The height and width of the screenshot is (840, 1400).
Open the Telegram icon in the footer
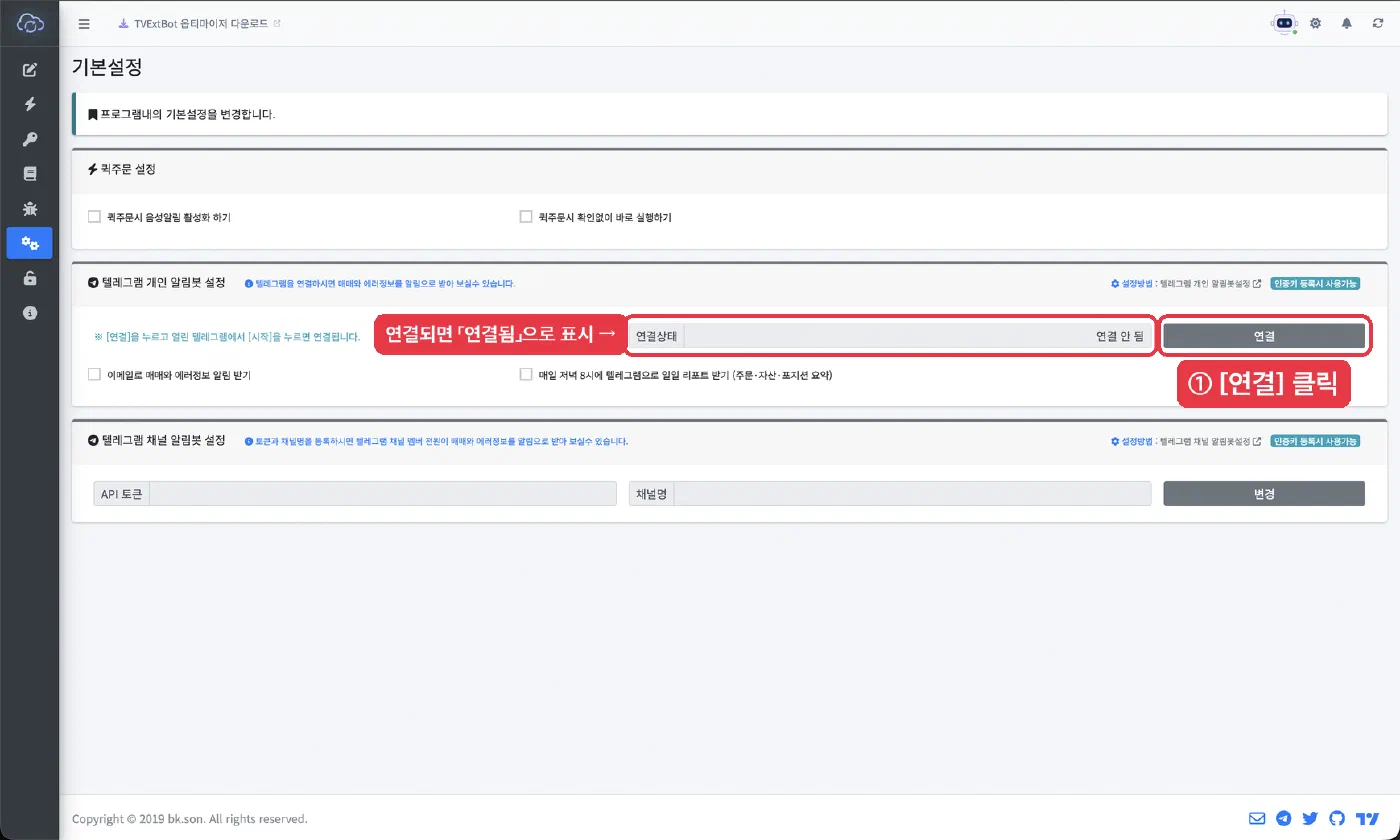pyautogui.click(x=1284, y=818)
